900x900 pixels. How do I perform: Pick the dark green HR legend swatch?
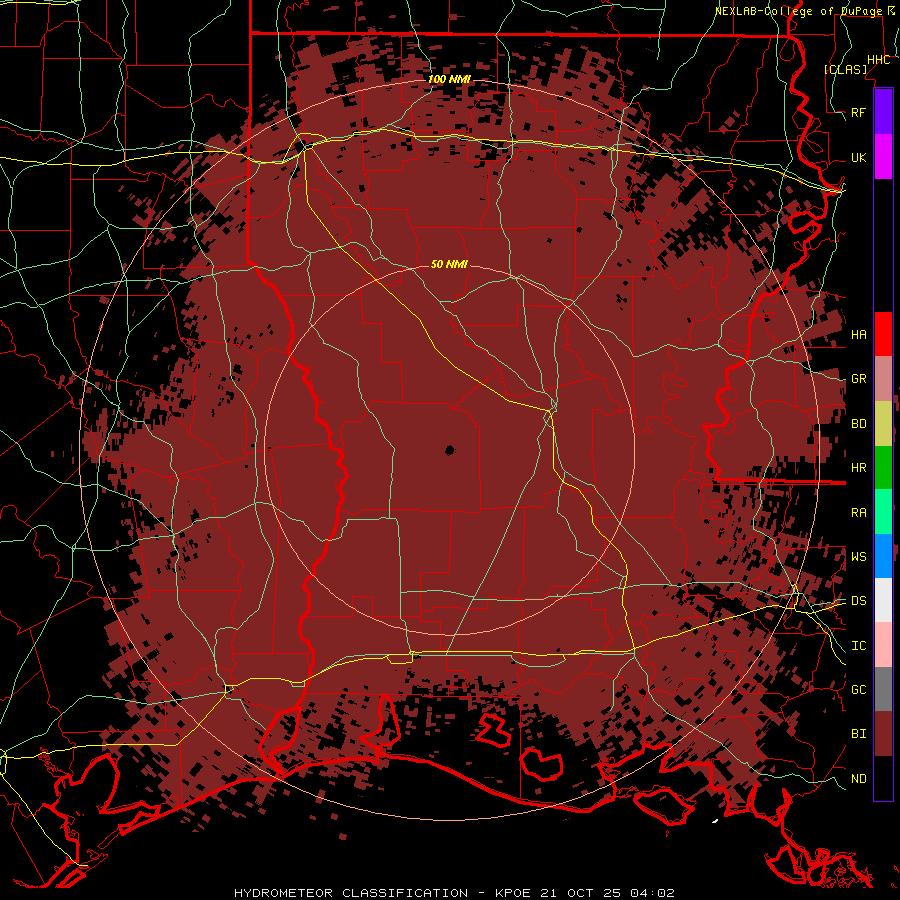[x=883, y=467]
